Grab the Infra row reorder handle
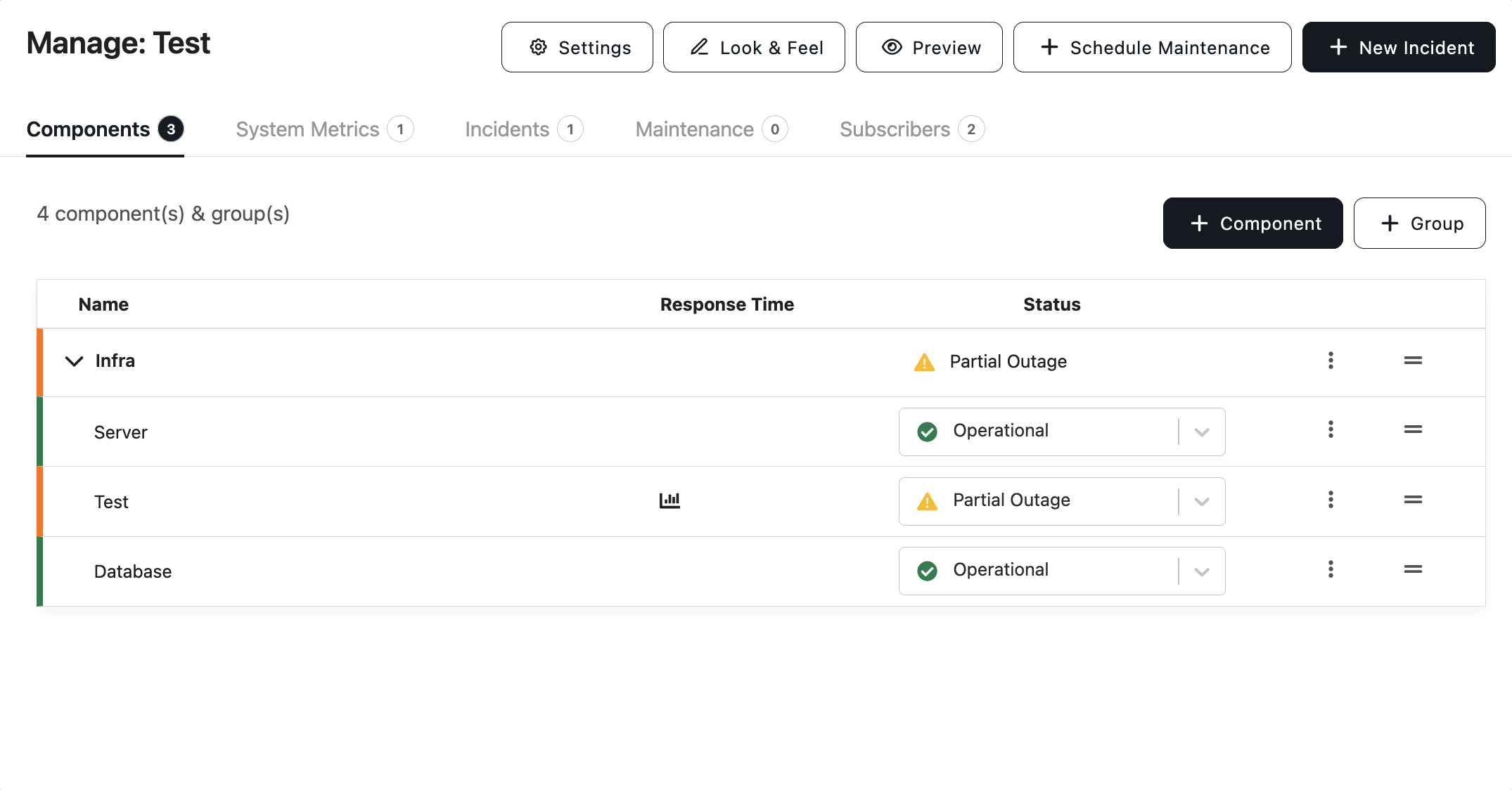The width and height of the screenshot is (1512, 790). pyautogui.click(x=1413, y=361)
